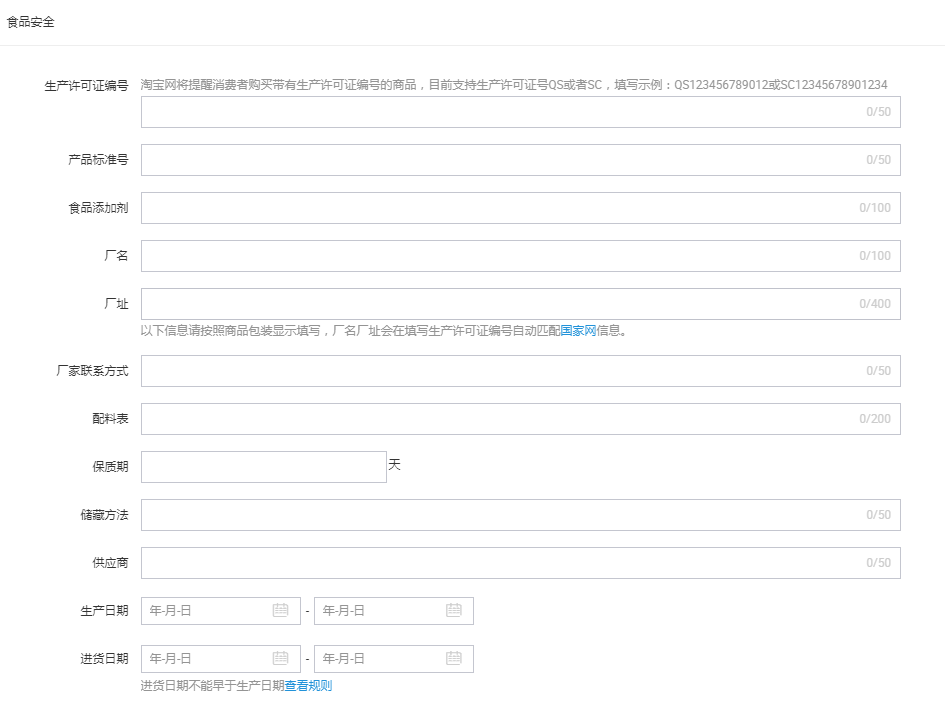Open calendar icon for 进货日期 end date

[454, 658]
